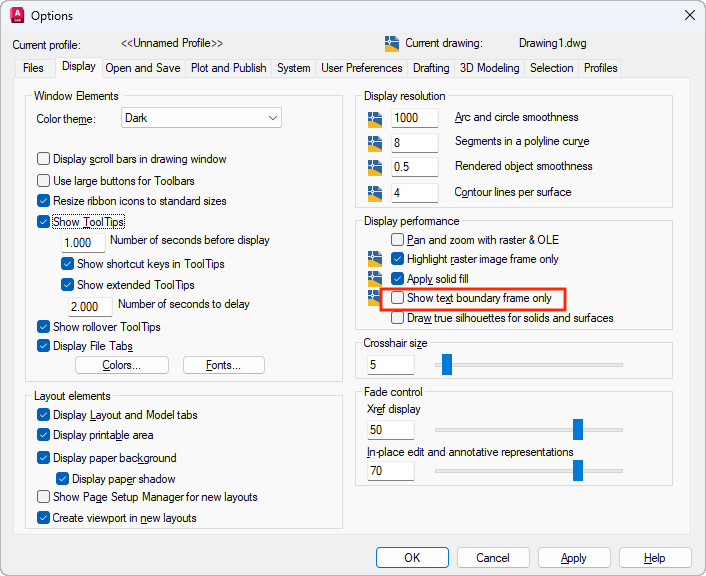This screenshot has width=706, height=576.
Task: Open the Color theme dropdown
Action: pos(201,118)
